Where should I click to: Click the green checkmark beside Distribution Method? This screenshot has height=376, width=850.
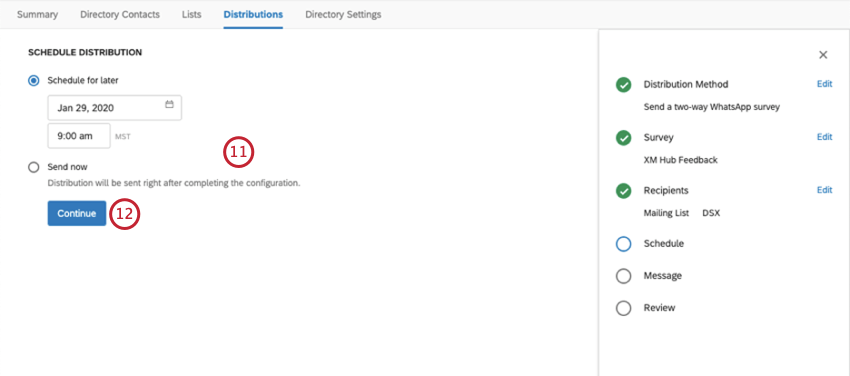pyautogui.click(x=623, y=85)
